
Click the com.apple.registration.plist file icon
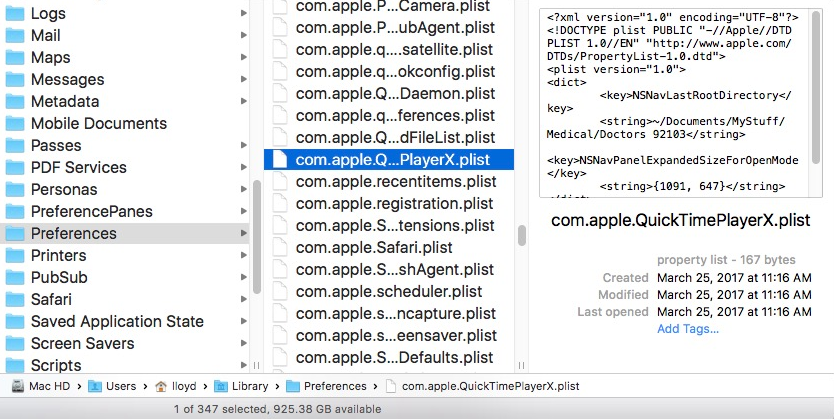pos(280,203)
